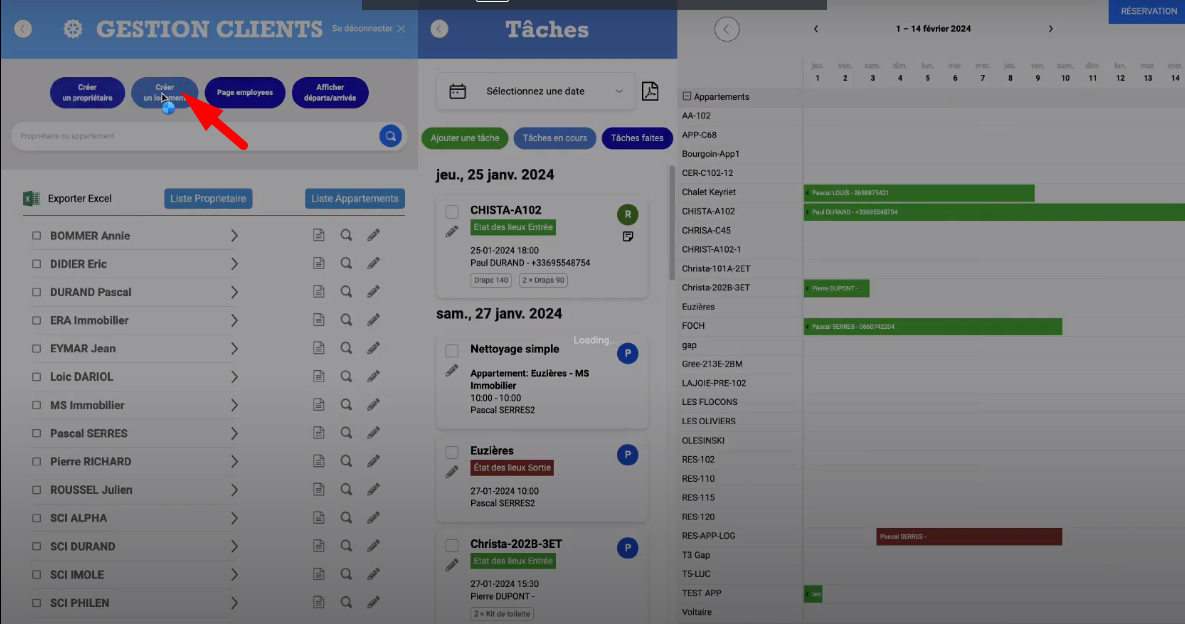The image size is (1185, 624).
Task: Select the ERA Immobilier checkbox
Action: (x=36, y=321)
